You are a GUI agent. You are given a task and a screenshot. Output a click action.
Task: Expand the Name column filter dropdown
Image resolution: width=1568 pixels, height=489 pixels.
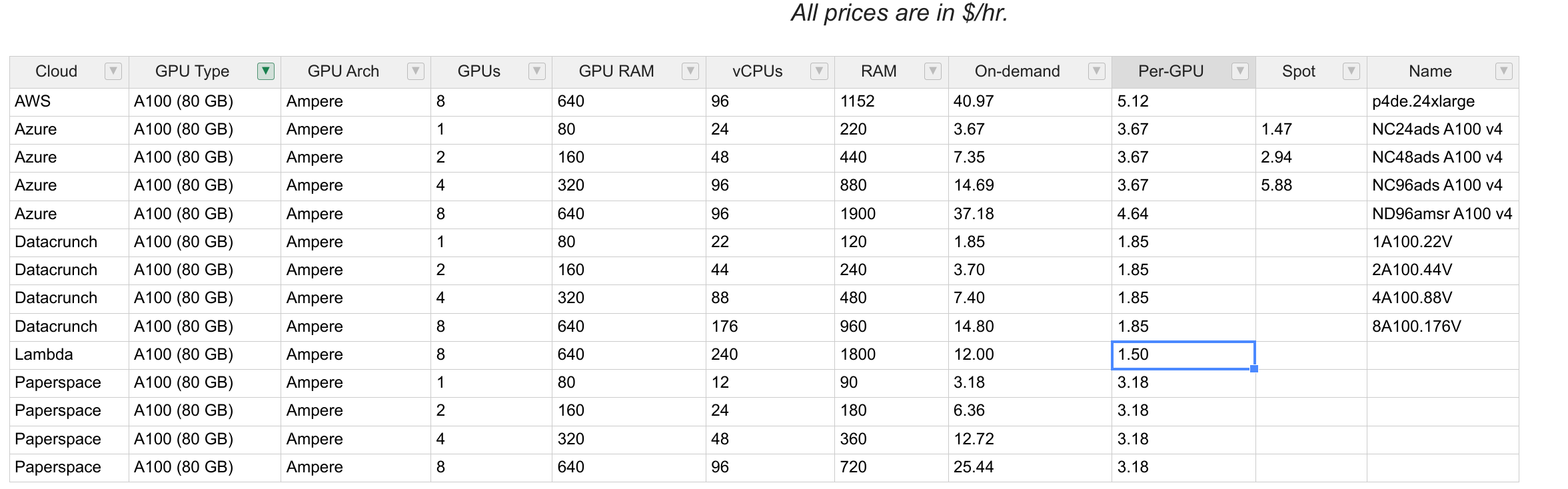point(1504,71)
